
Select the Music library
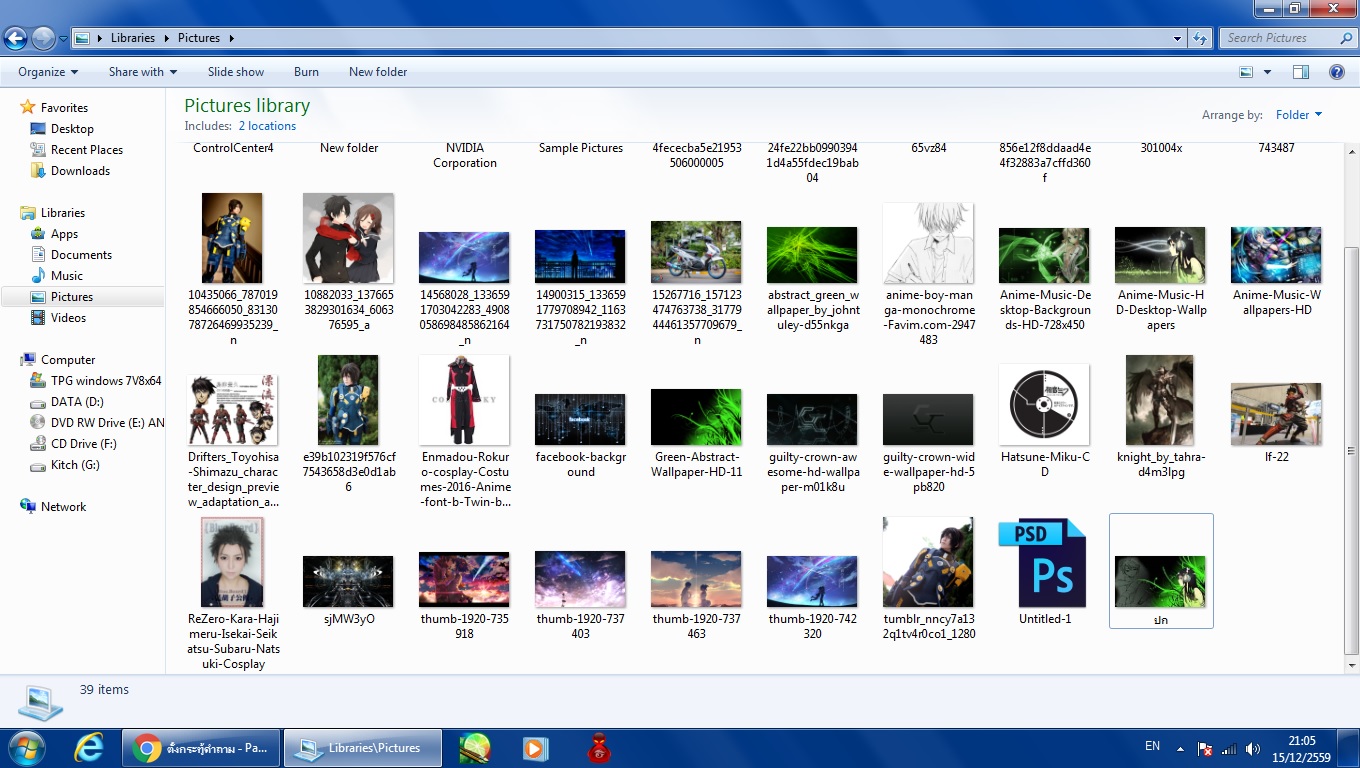click(x=67, y=276)
